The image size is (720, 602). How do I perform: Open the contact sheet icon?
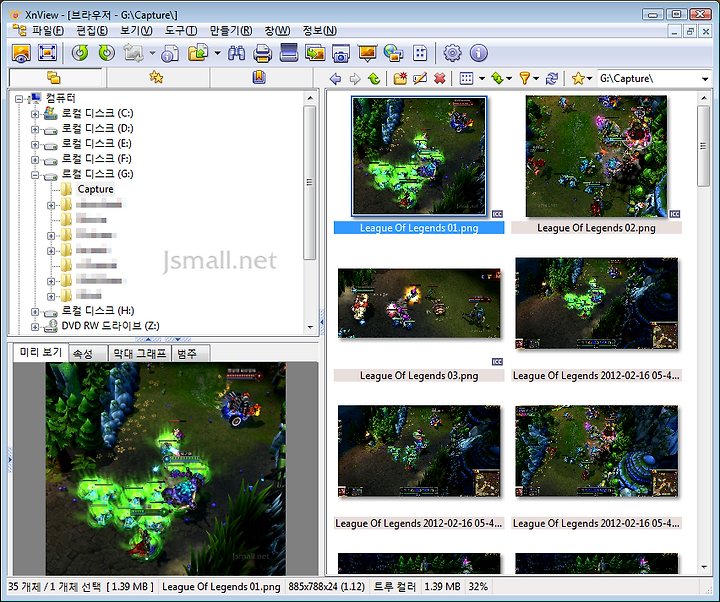pyautogui.click(x=420, y=53)
